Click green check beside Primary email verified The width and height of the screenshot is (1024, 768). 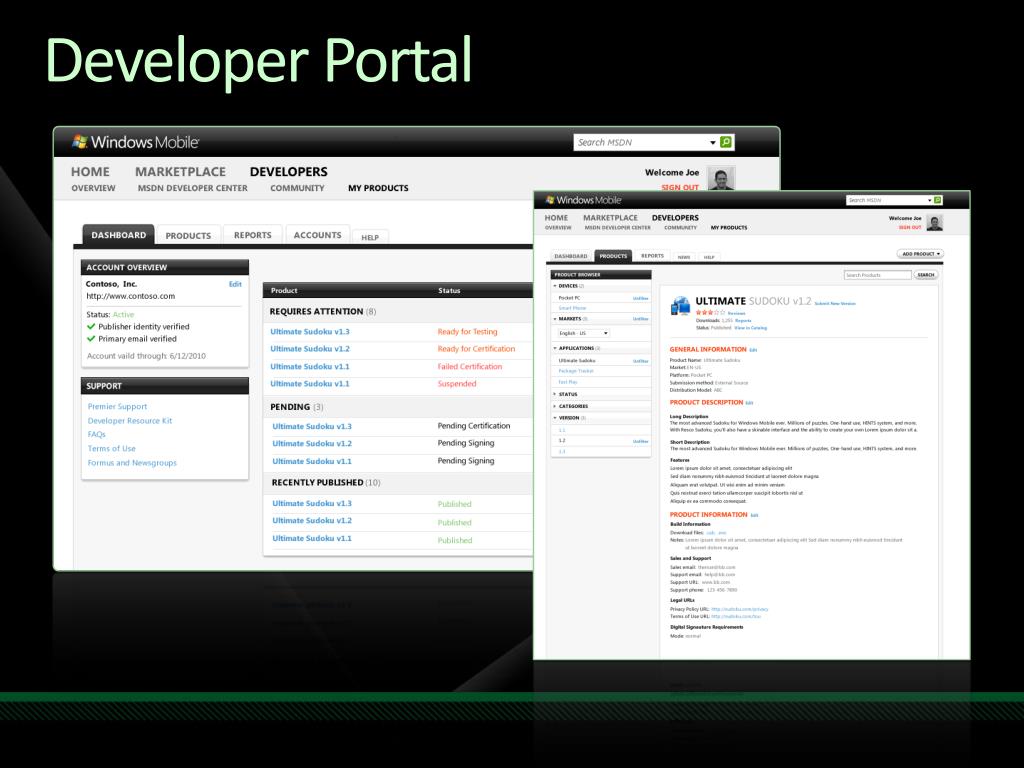pyautogui.click(x=91, y=338)
